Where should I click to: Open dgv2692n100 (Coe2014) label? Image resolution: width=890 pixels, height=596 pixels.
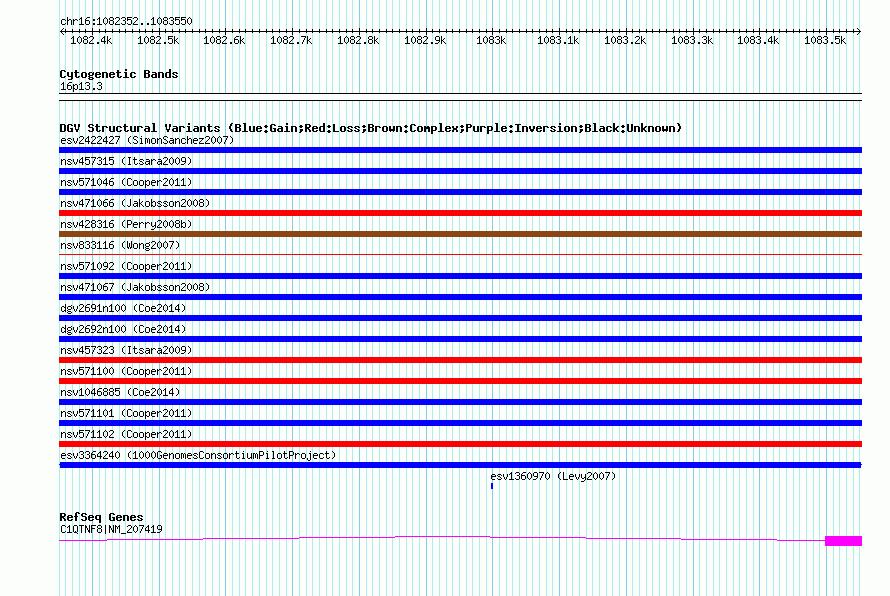coord(123,329)
